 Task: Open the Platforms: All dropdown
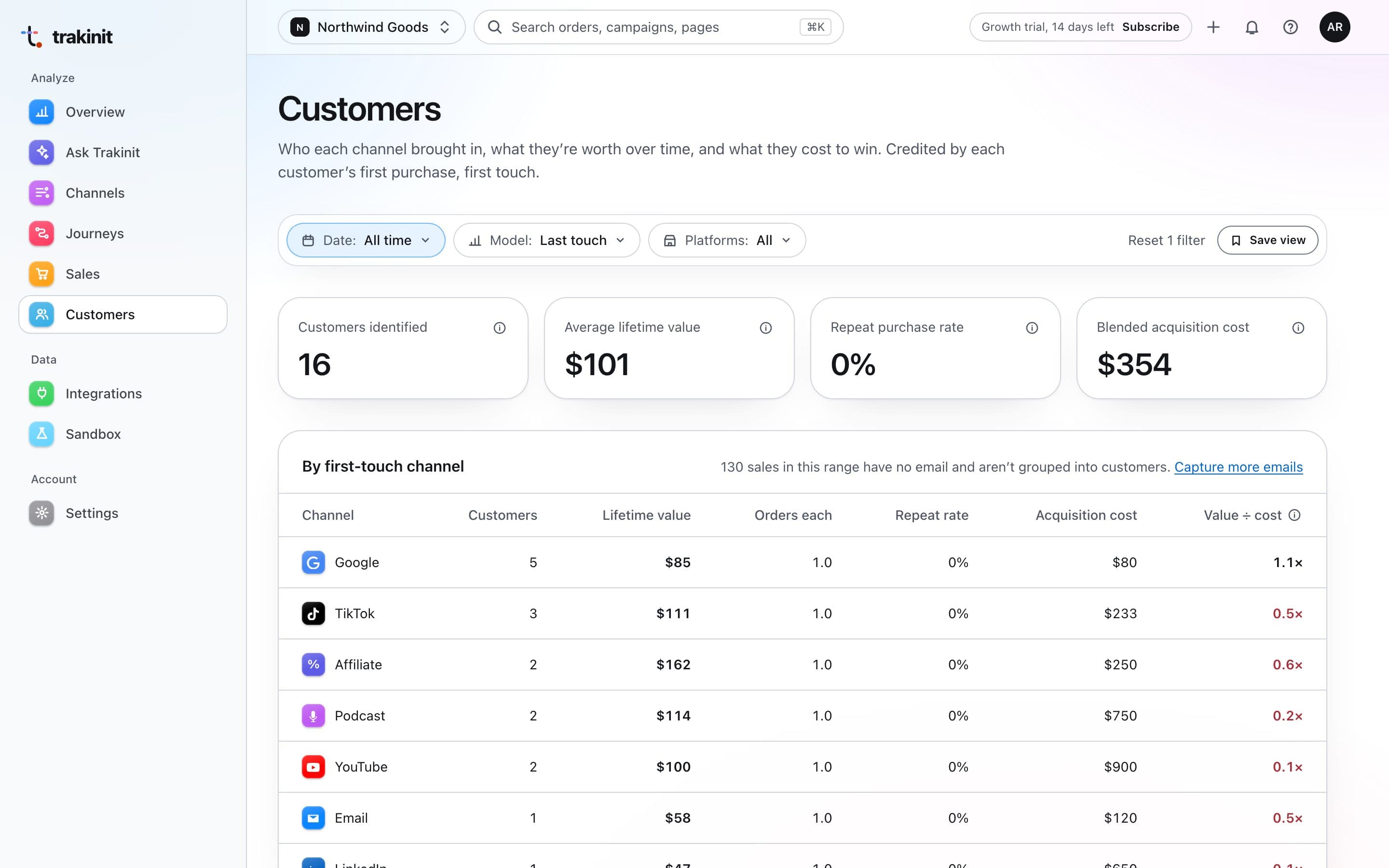(x=727, y=240)
